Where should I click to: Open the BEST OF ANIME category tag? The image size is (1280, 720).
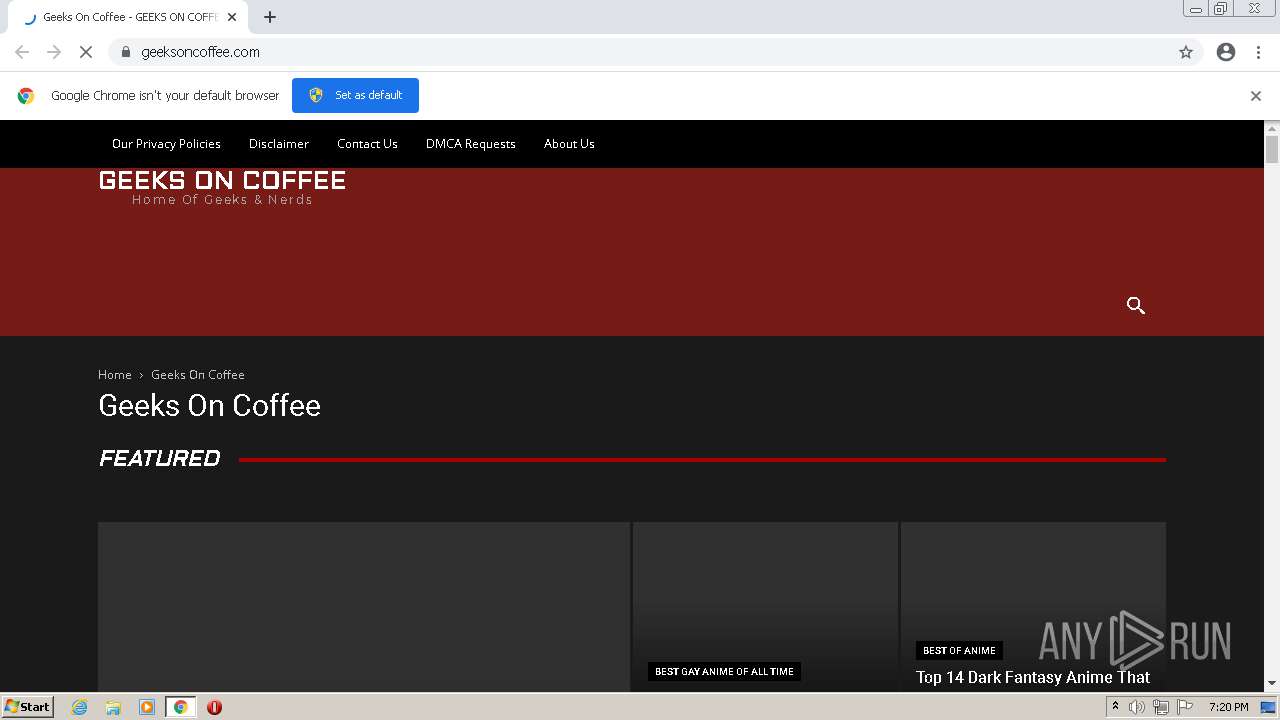click(x=959, y=650)
